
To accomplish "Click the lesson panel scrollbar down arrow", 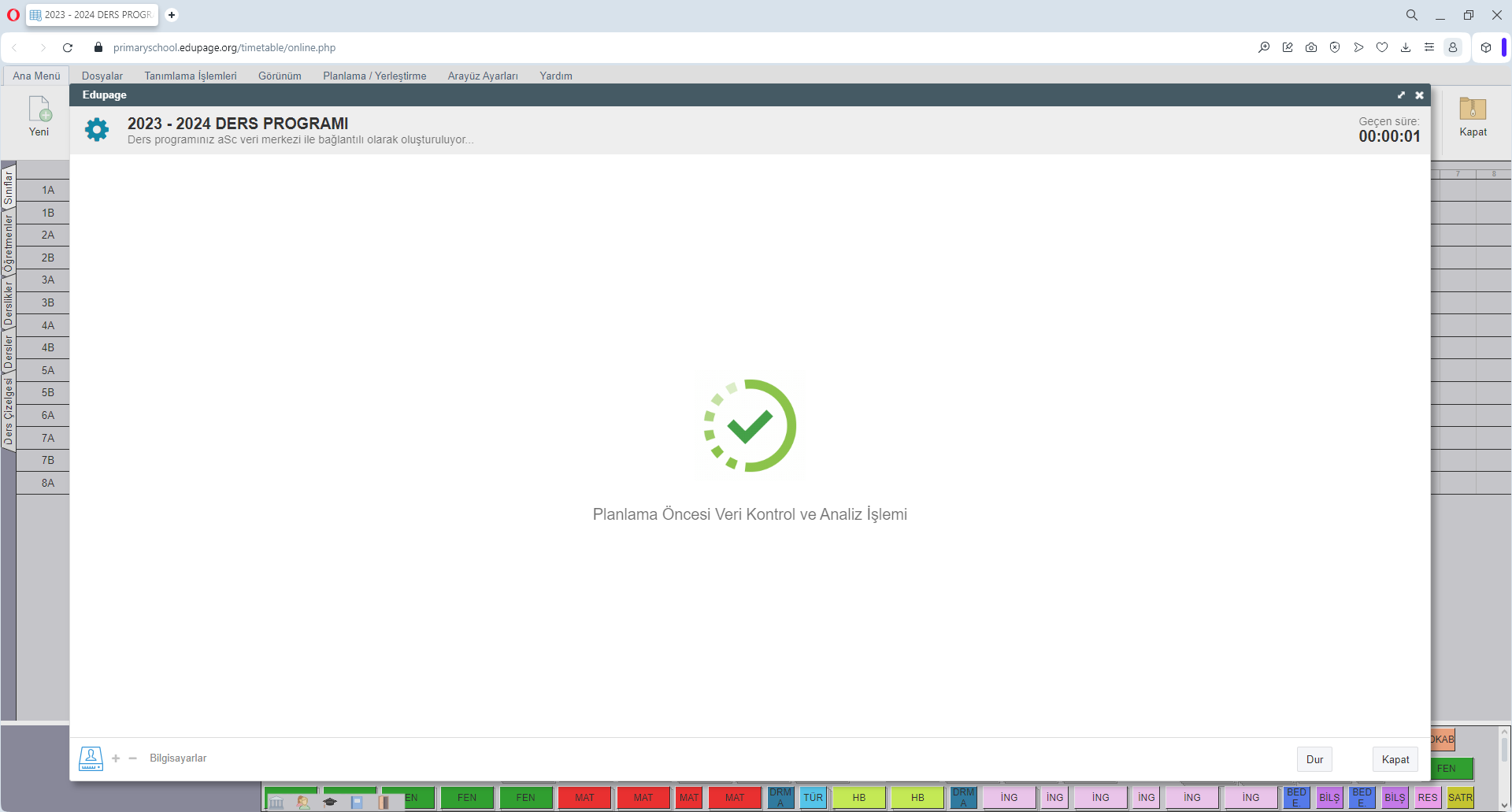I will coord(1504,805).
